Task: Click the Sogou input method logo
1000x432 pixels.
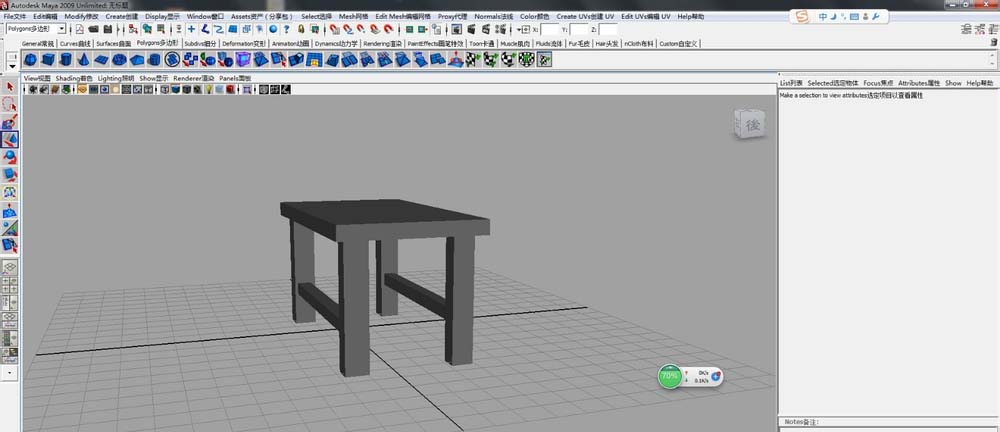Action: point(802,17)
